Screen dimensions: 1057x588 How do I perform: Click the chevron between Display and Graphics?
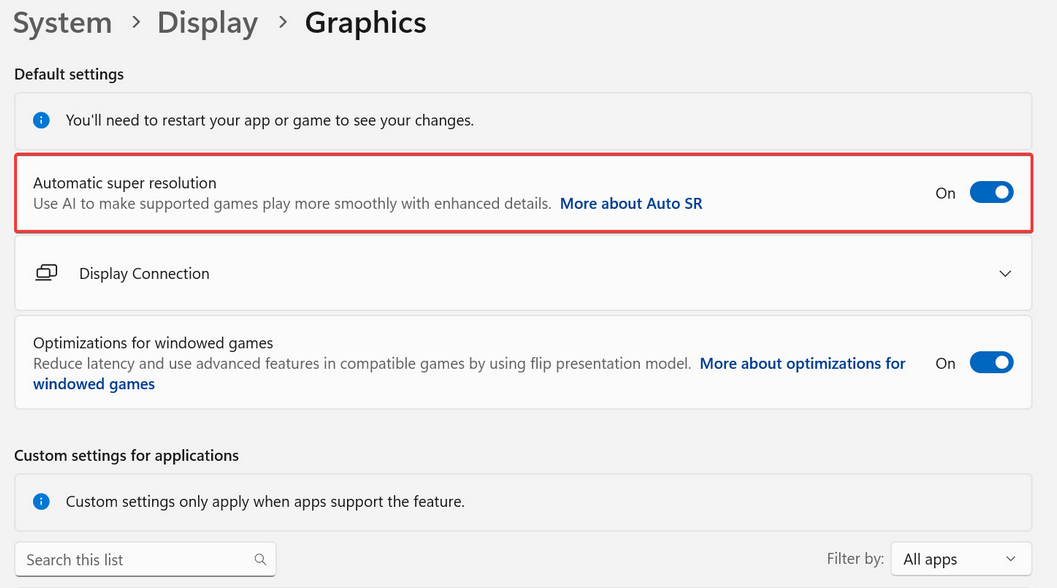point(282,23)
